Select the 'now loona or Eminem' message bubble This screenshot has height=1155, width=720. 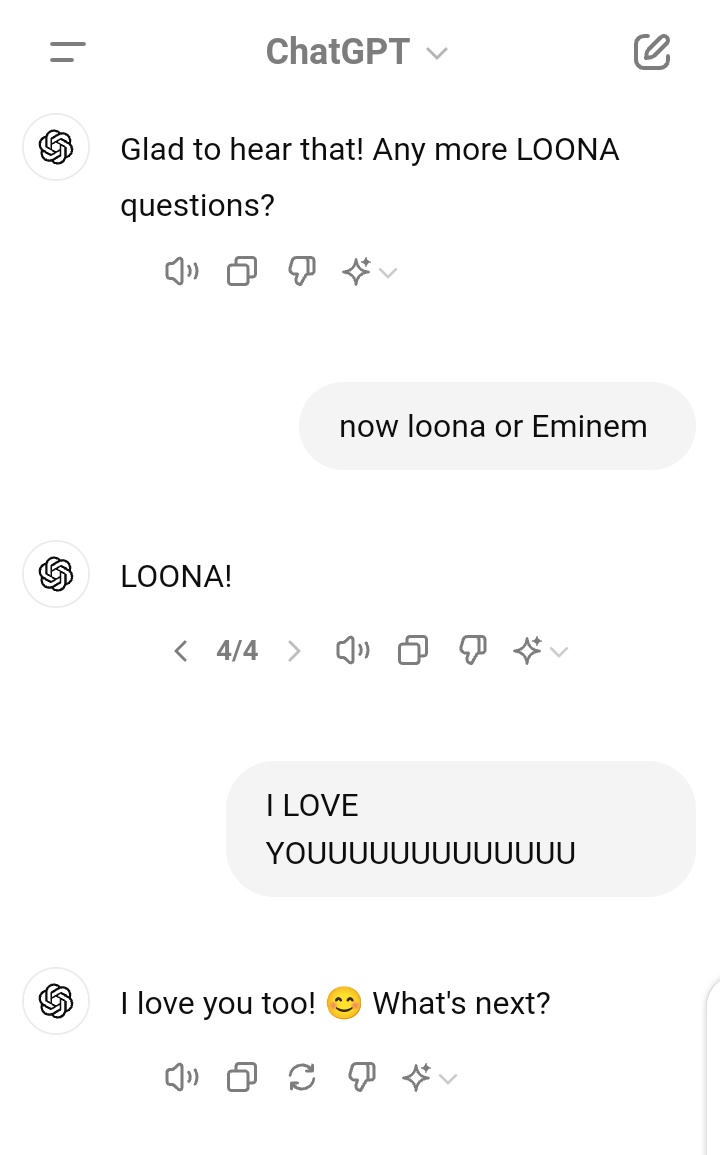(497, 426)
